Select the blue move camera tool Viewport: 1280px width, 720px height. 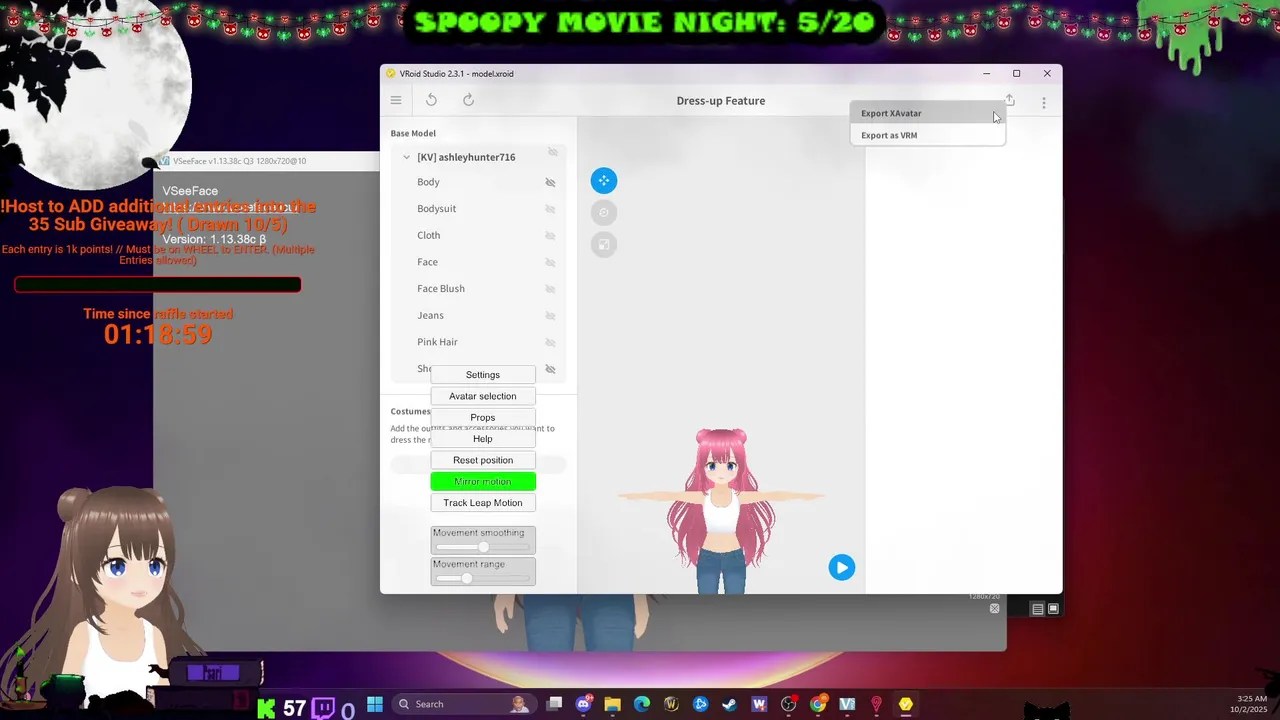tap(604, 180)
